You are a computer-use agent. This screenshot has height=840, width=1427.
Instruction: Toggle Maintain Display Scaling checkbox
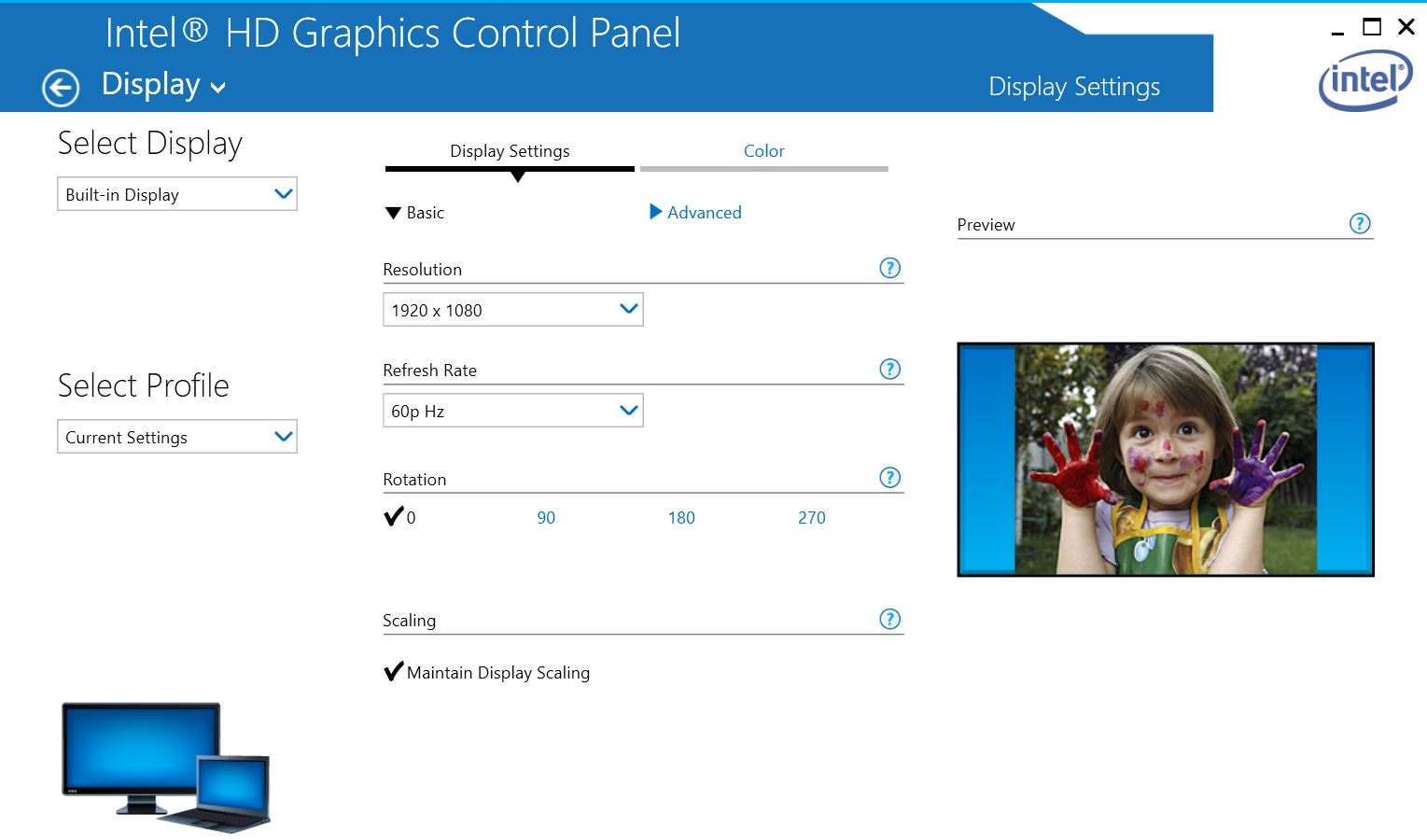(486, 672)
